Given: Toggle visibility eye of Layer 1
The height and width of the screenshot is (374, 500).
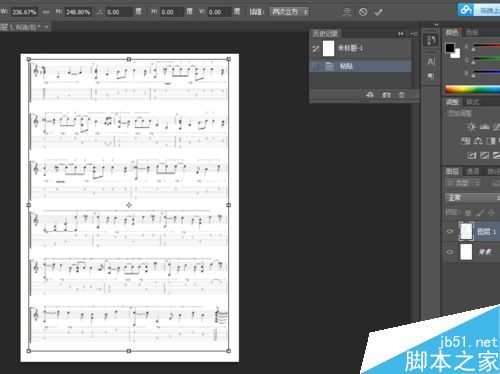Looking at the screenshot, I should click(450, 231).
